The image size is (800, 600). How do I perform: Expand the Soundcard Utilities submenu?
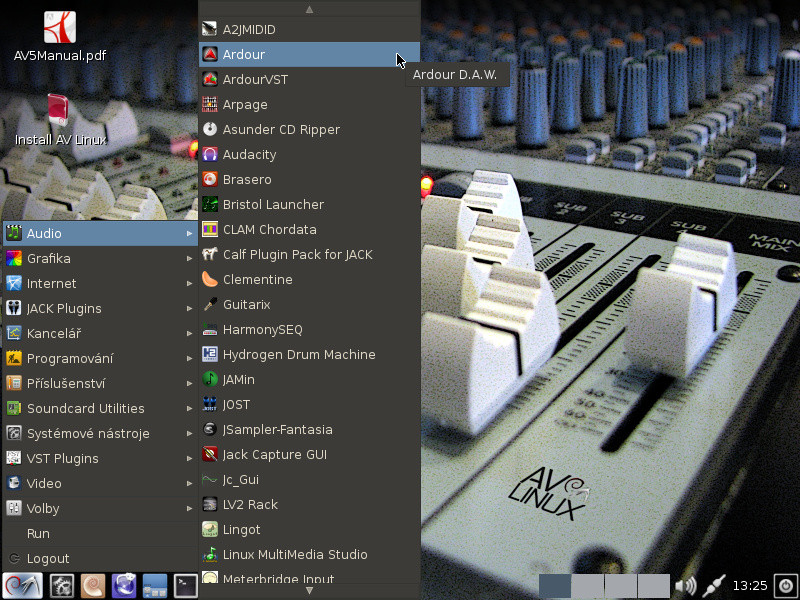[100, 408]
